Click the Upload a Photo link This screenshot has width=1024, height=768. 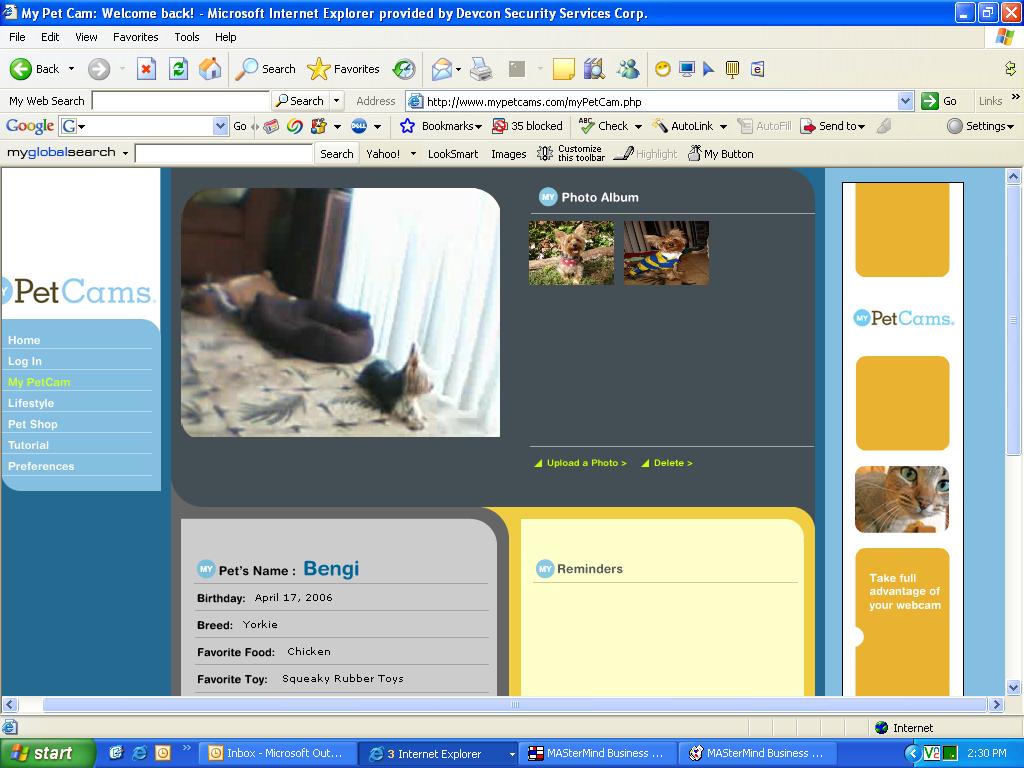tap(586, 463)
